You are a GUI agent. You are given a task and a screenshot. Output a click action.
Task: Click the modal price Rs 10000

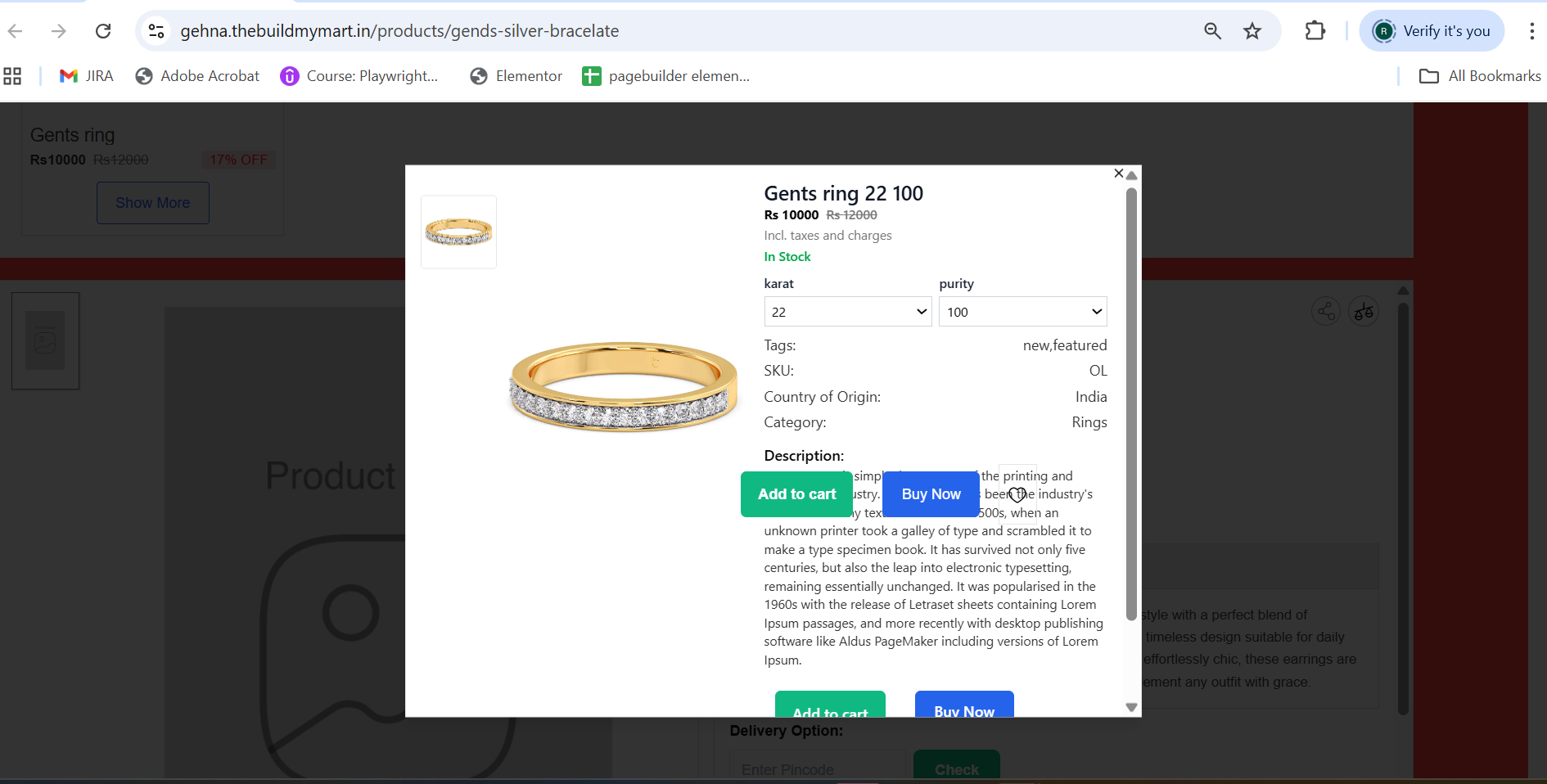(792, 215)
